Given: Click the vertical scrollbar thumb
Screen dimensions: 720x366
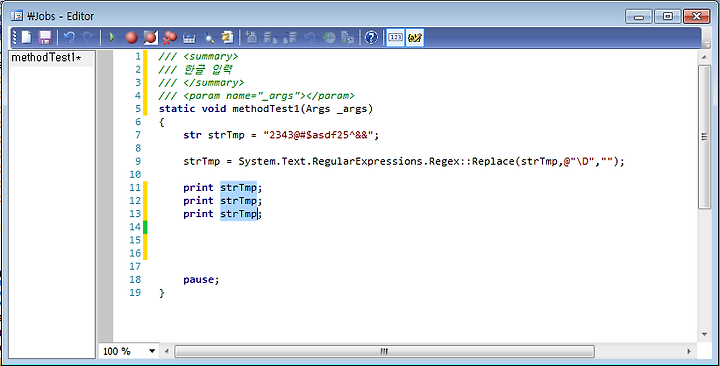Looking at the screenshot, I should pyautogui.click(x=704, y=137).
